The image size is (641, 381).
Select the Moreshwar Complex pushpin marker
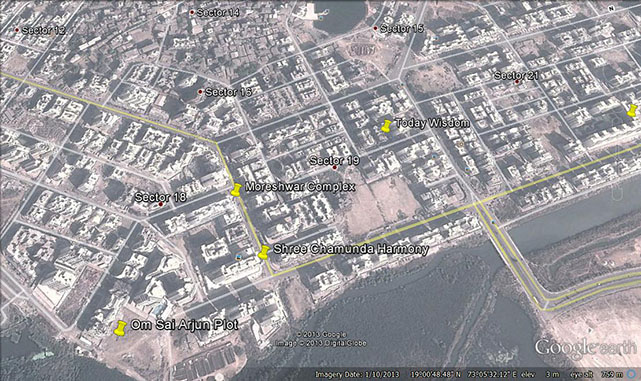pos(236,190)
